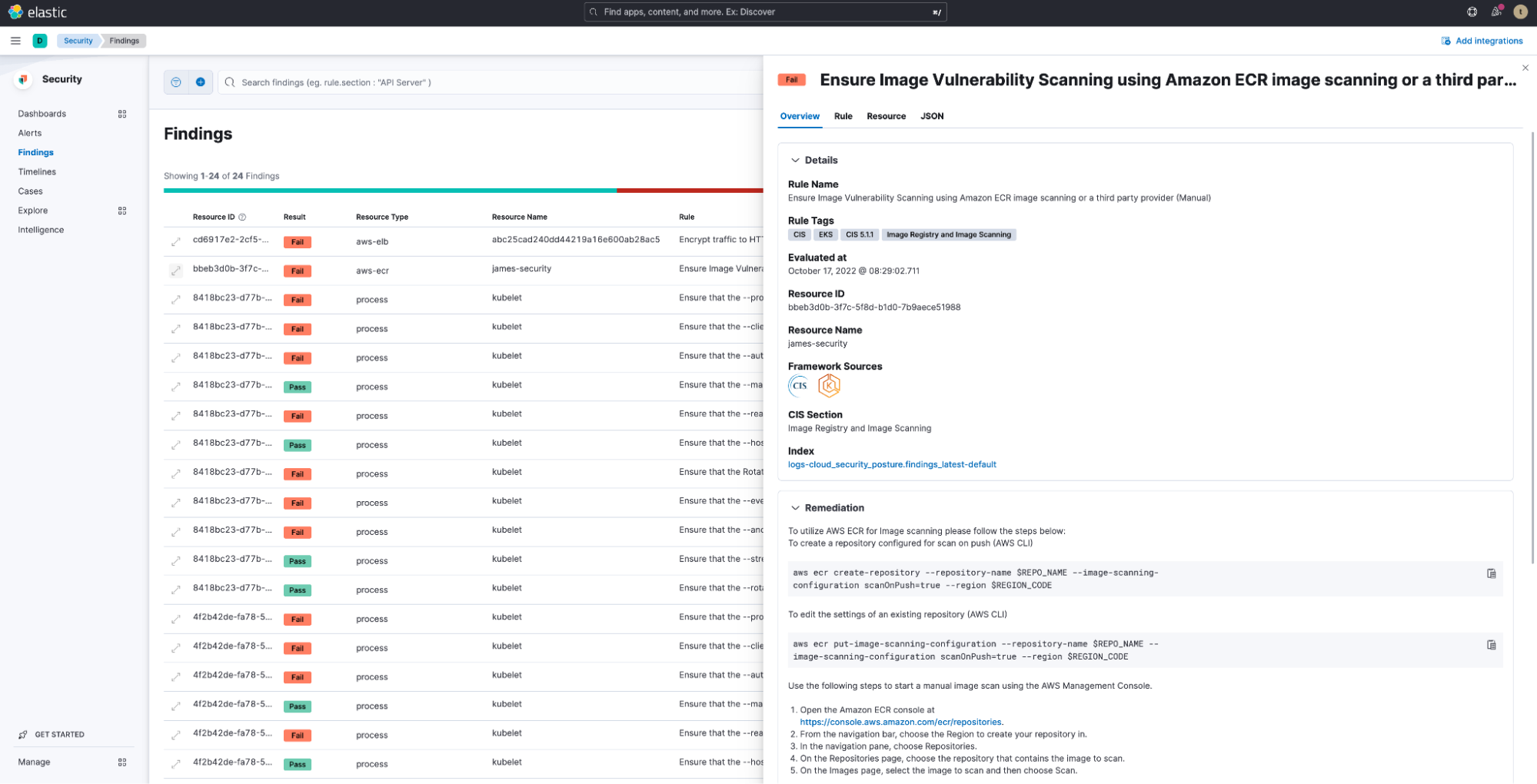Switch to the Rule tab
1537x784 pixels.
(843, 117)
